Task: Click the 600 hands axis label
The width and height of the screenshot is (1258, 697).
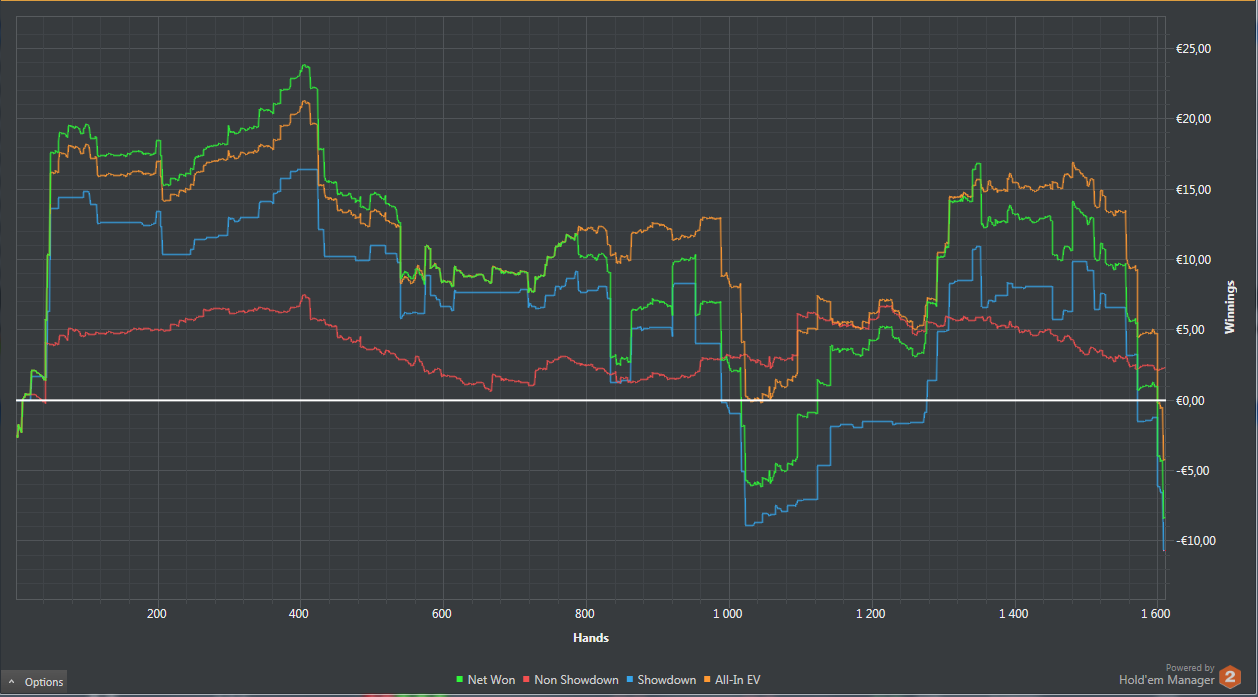Action: point(442,614)
